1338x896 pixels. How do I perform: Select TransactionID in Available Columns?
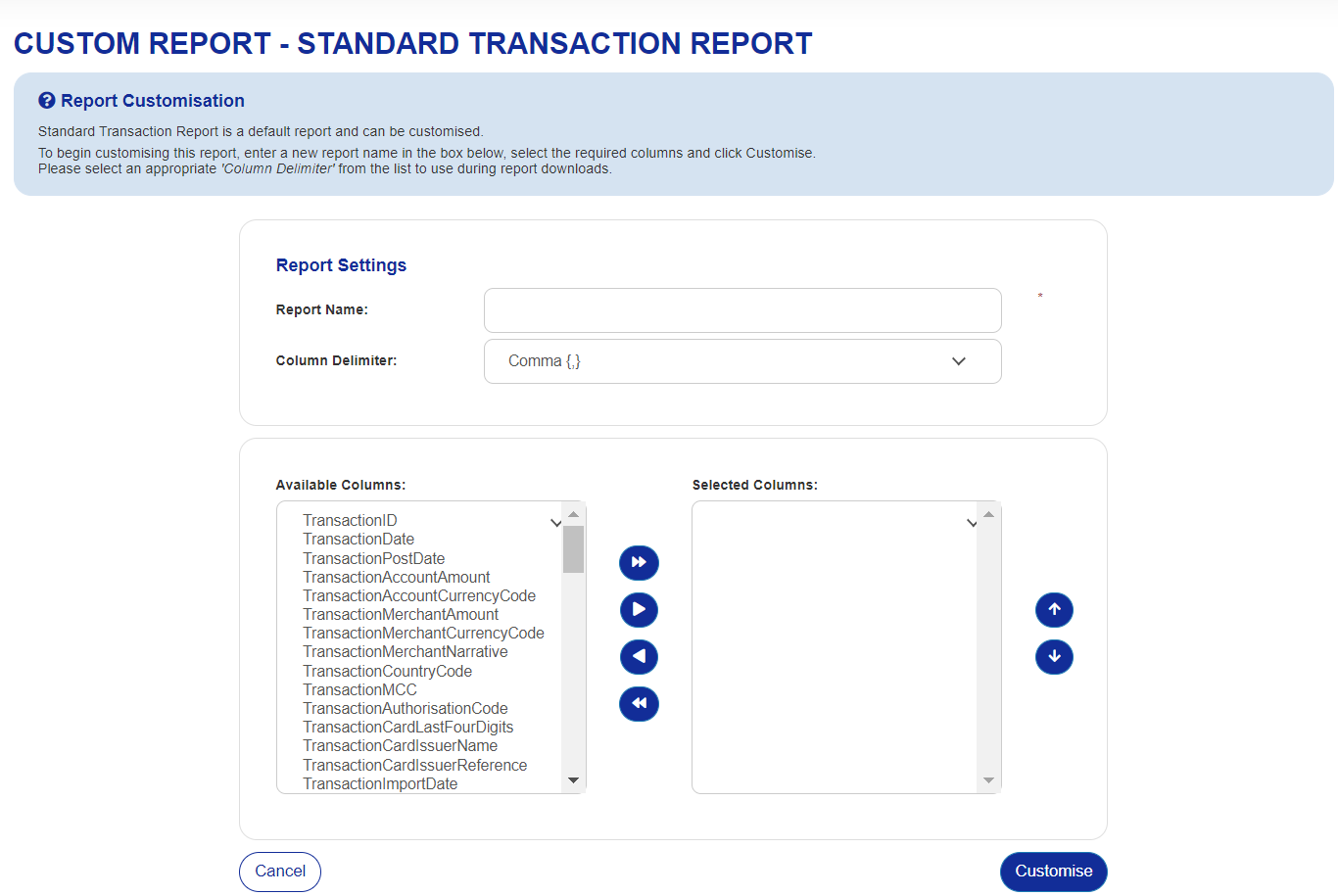(x=350, y=520)
